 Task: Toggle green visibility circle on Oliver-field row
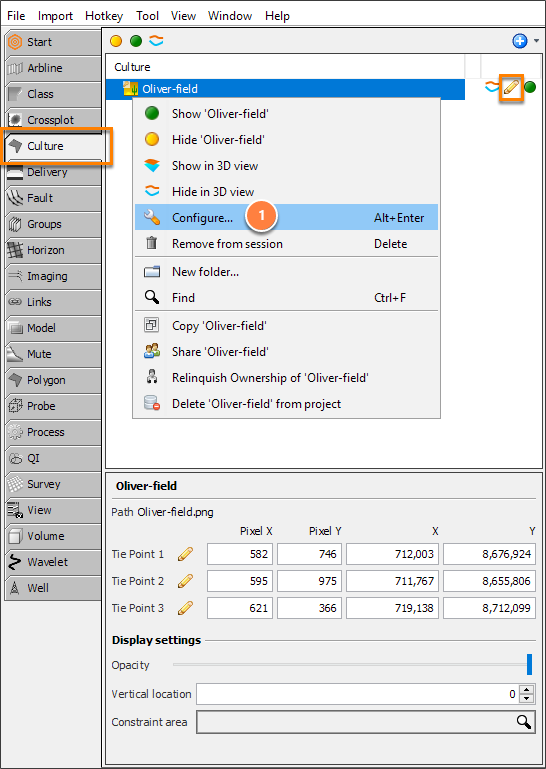click(530, 88)
